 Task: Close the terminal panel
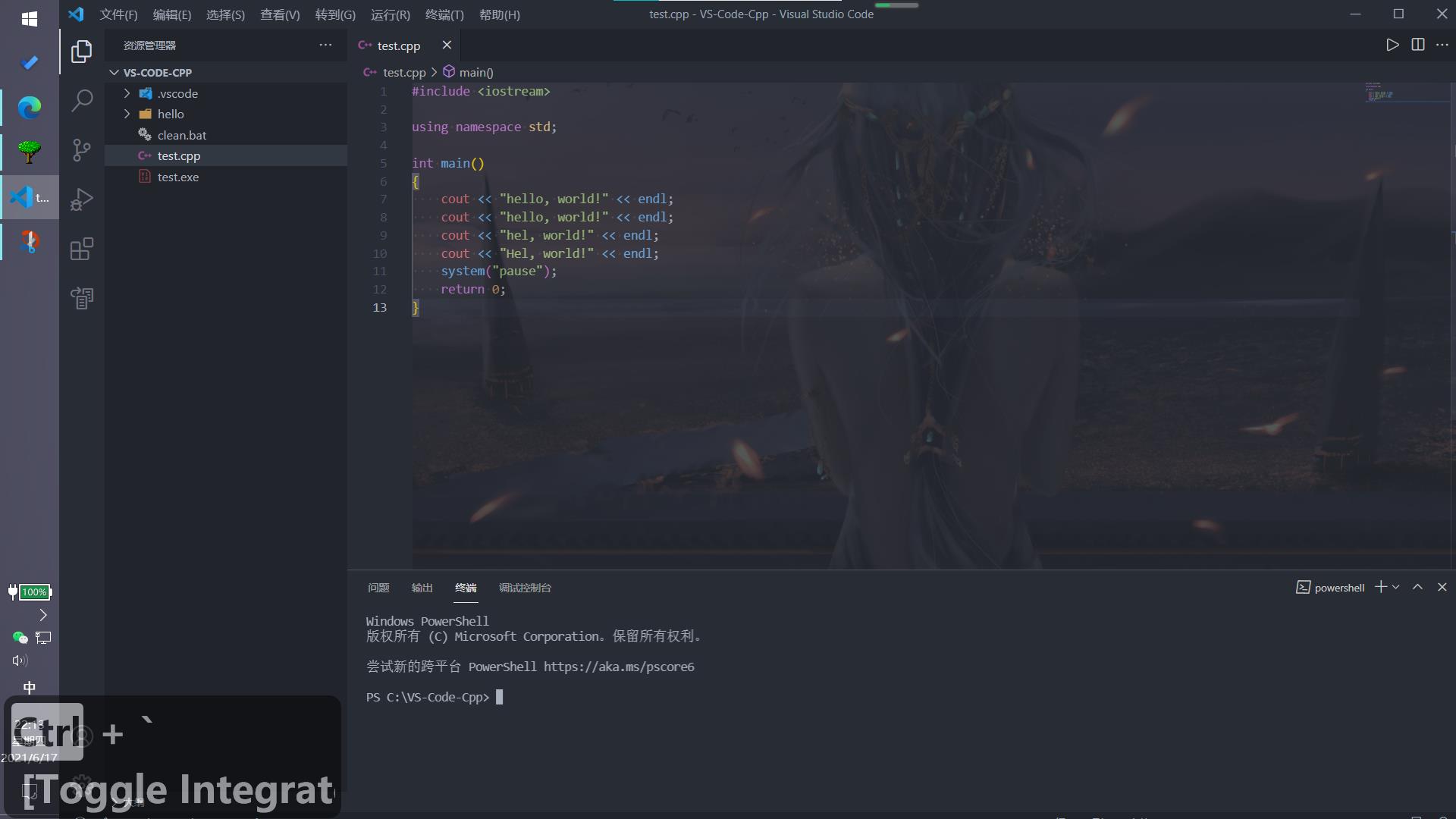1442,587
